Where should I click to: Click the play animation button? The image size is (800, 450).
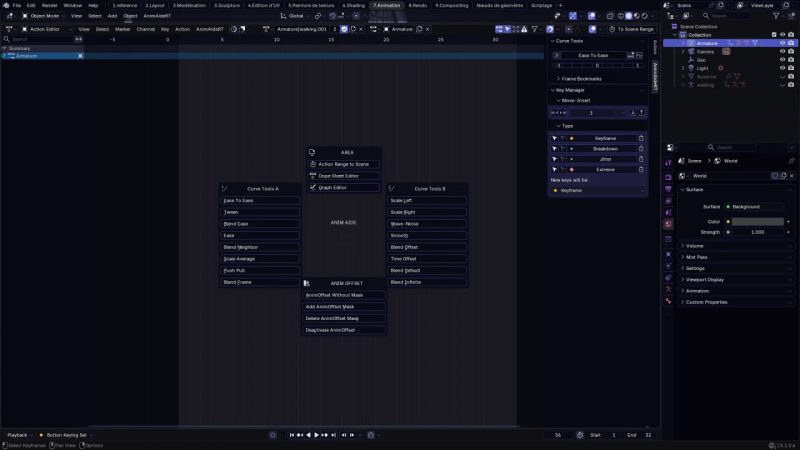[x=317, y=435]
